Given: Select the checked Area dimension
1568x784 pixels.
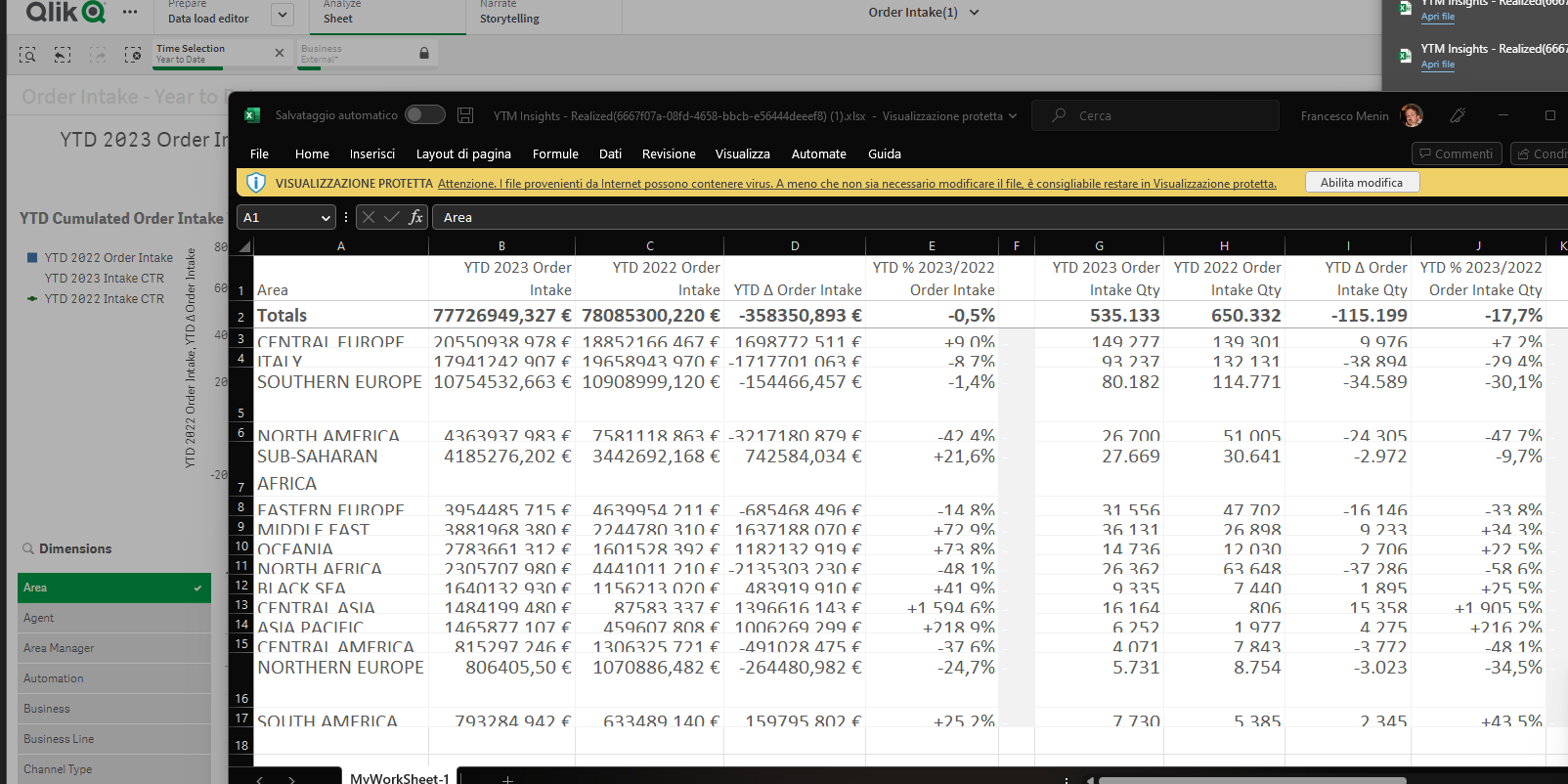Looking at the screenshot, I should tap(114, 588).
